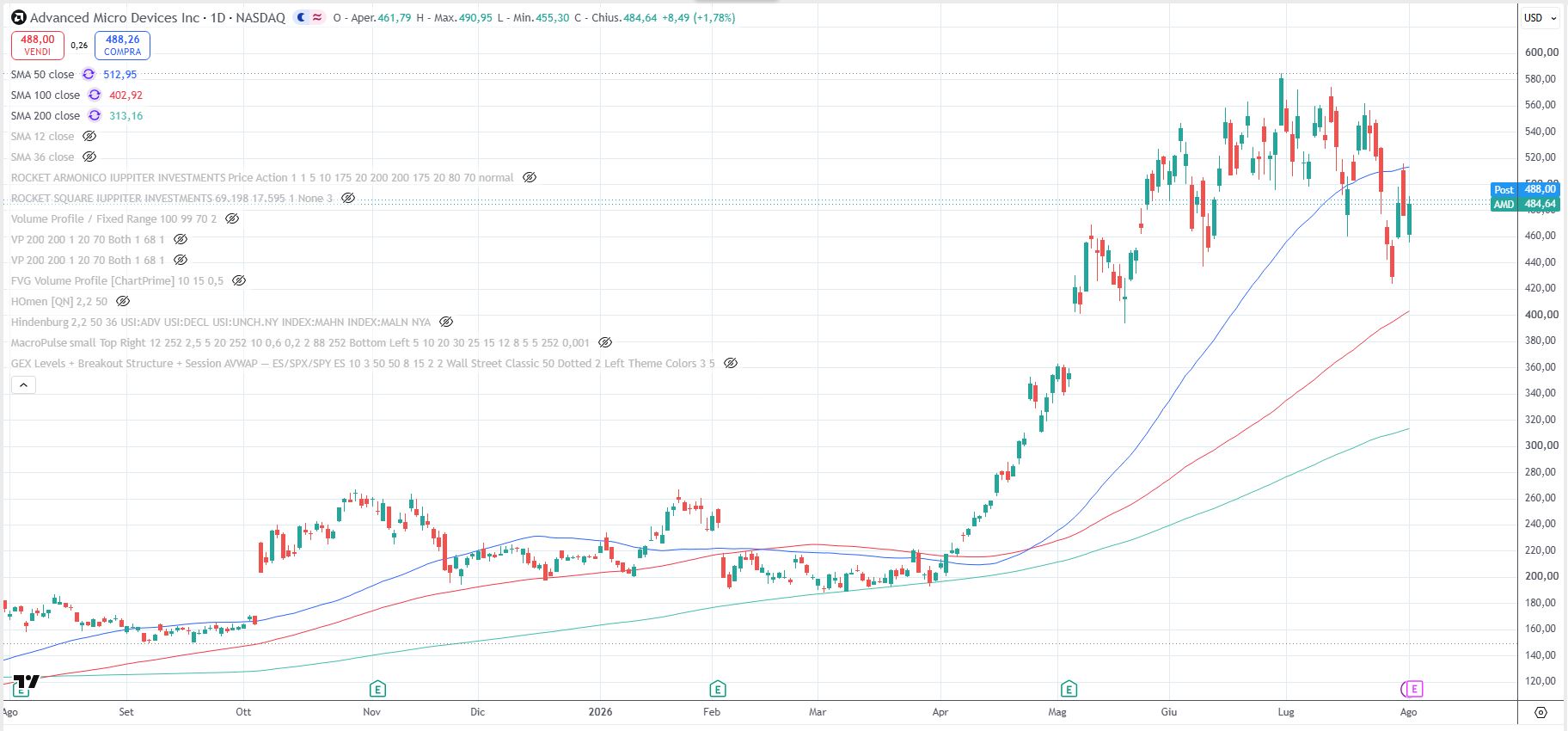Click the earnings marker near Nov

click(377, 689)
